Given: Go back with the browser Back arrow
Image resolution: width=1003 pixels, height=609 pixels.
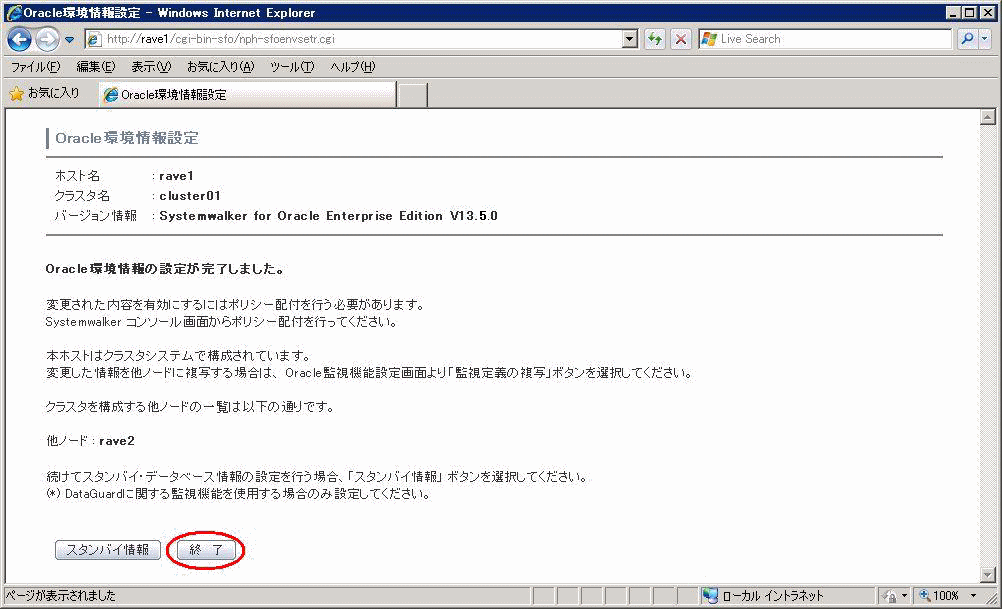Looking at the screenshot, I should coord(19,40).
